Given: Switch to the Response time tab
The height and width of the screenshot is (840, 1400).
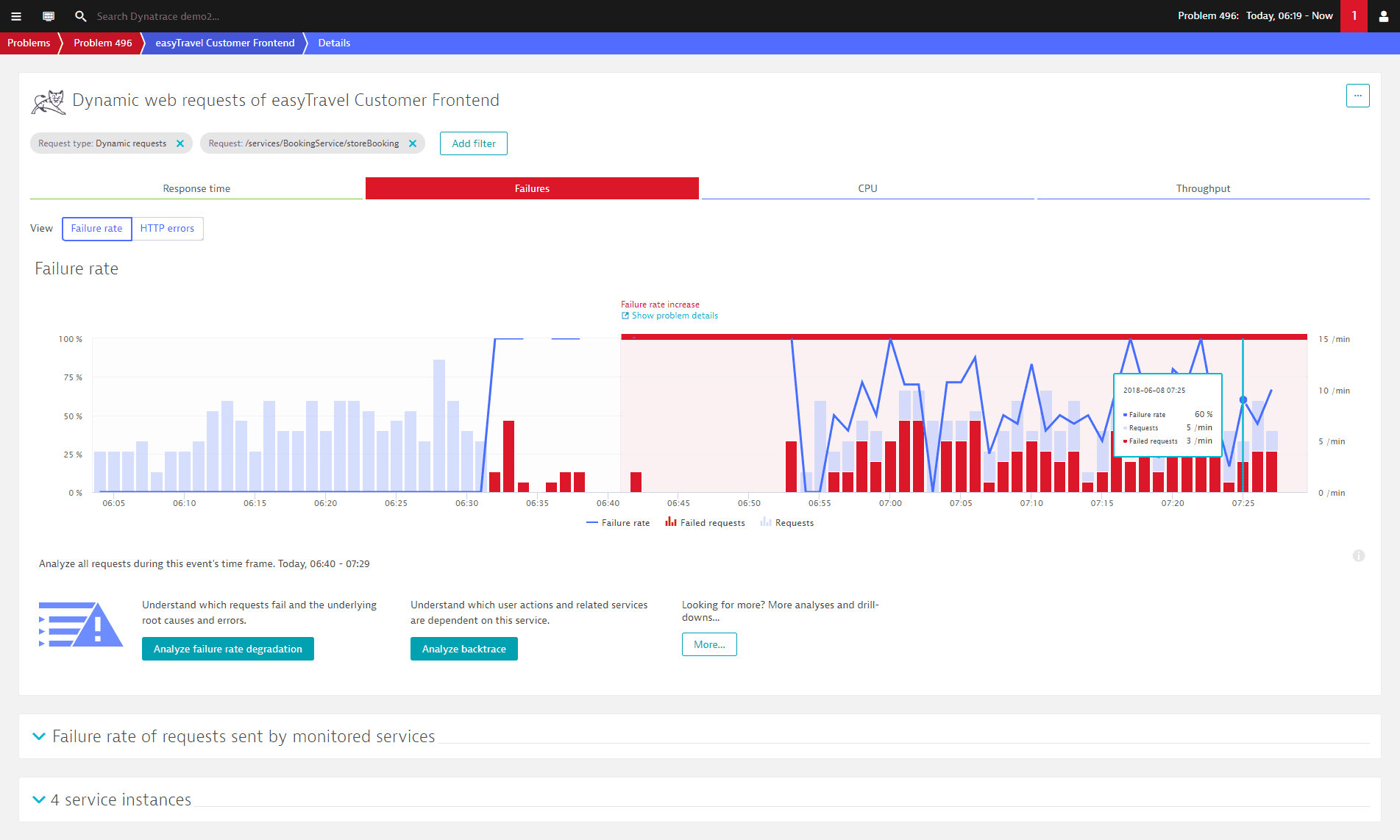Looking at the screenshot, I should point(196,188).
